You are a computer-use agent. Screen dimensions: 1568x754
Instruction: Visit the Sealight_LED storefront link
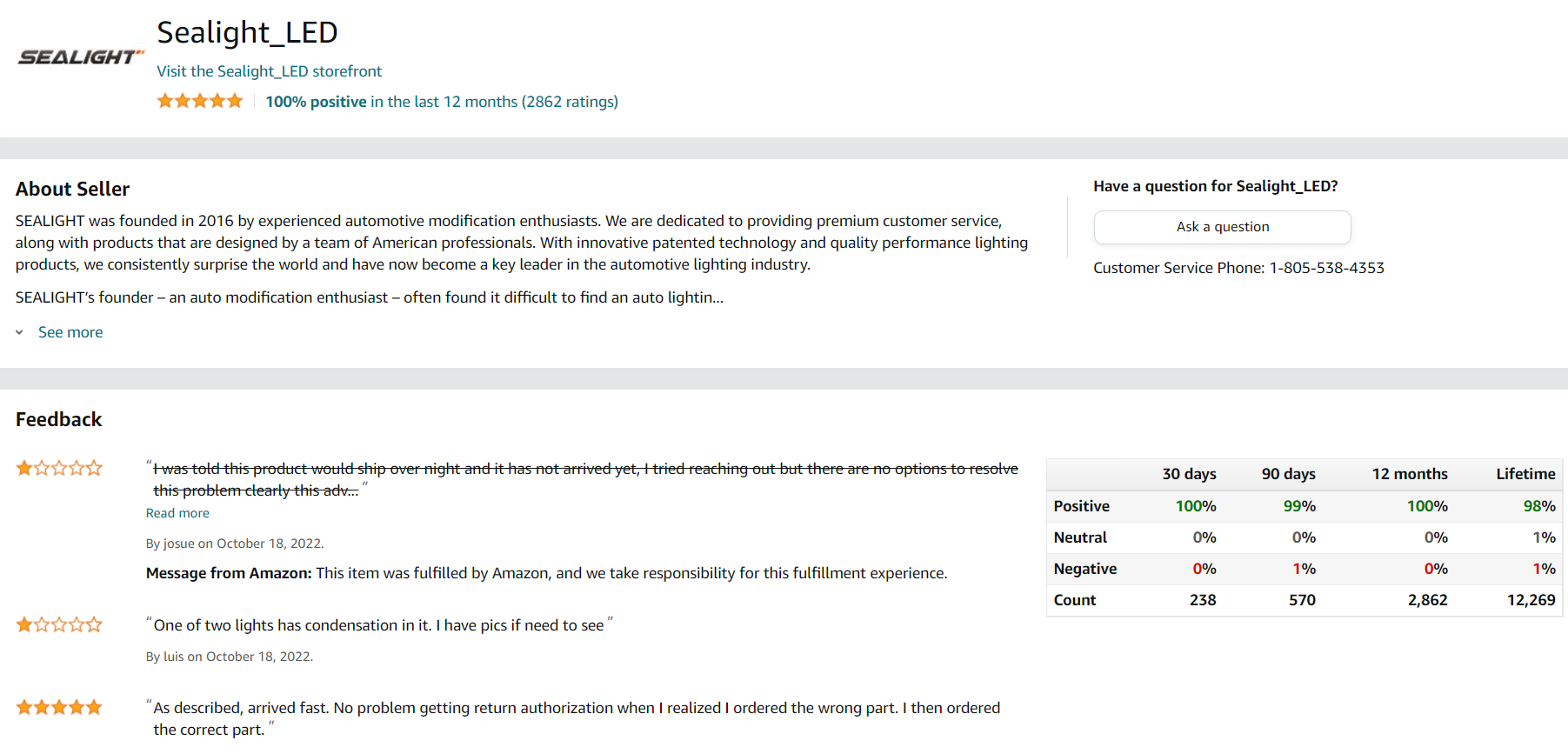pos(269,71)
